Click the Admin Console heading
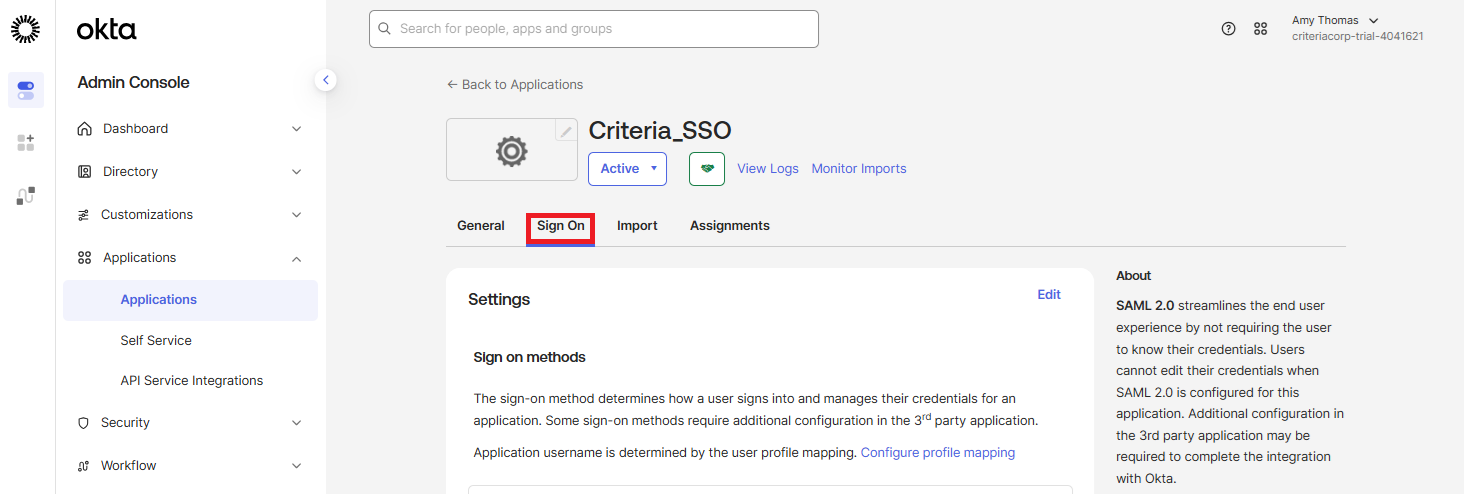This screenshot has width=1464, height=494. click(x=133, y=83)
